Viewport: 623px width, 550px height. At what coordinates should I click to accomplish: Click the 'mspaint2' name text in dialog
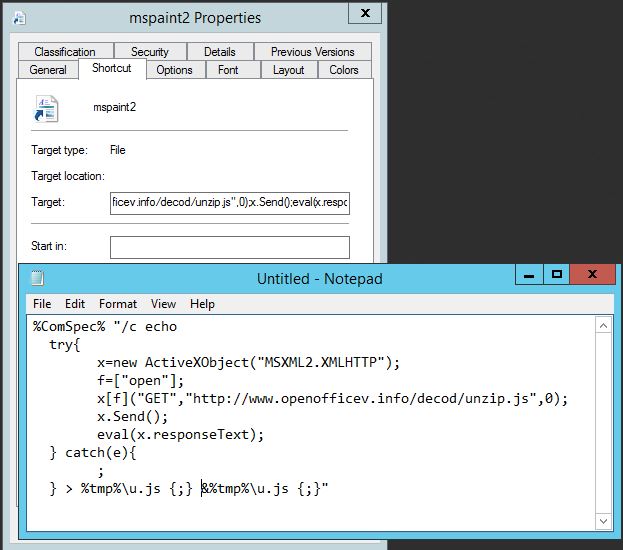point(114,107)
